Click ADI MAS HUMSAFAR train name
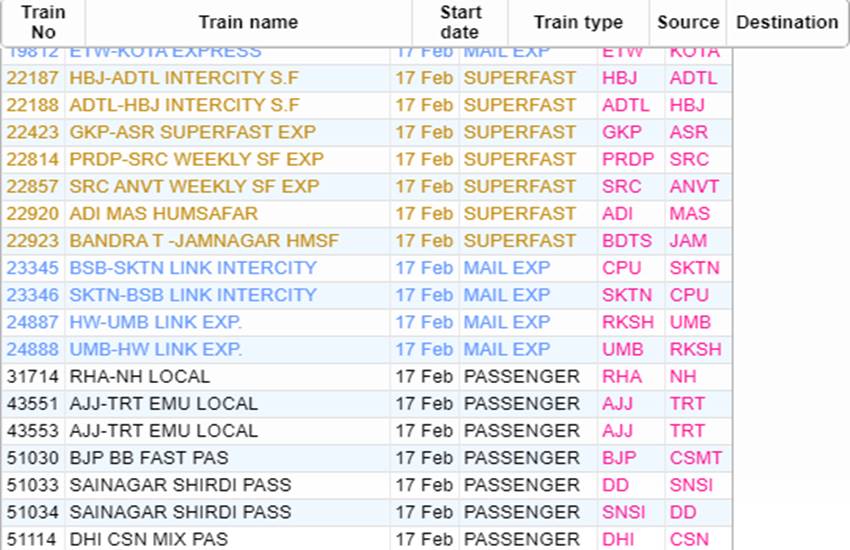Image resolution: width=850 pixels, height=550 pixels. (x=163, y=213)
